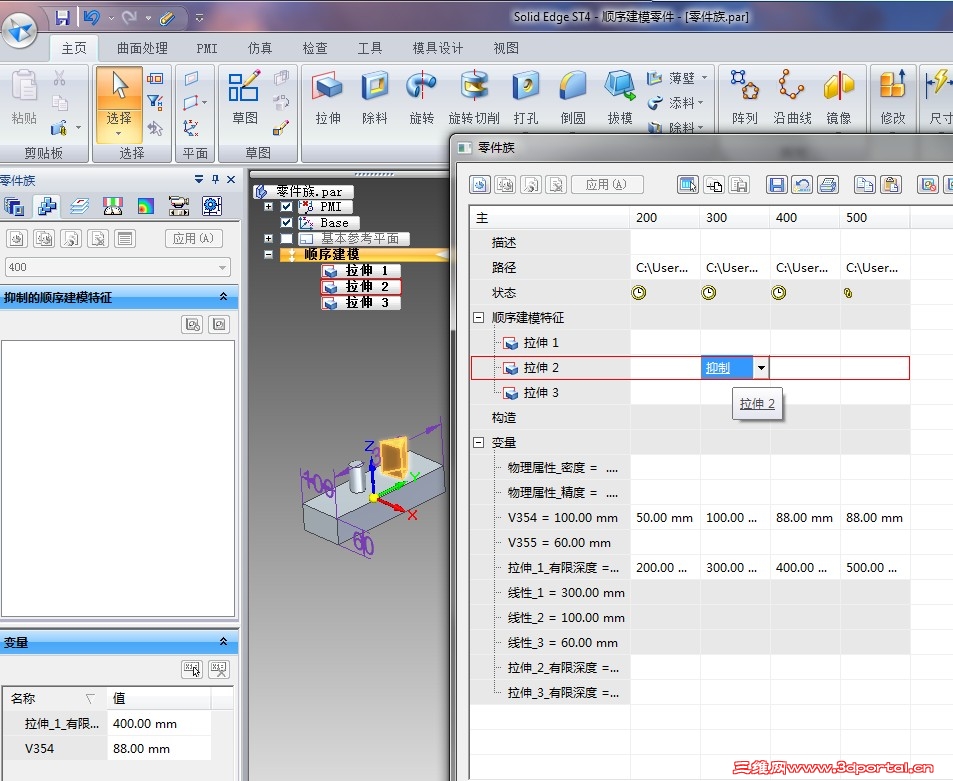Open the 模具设计 ribbon tab

click(438, 48)
